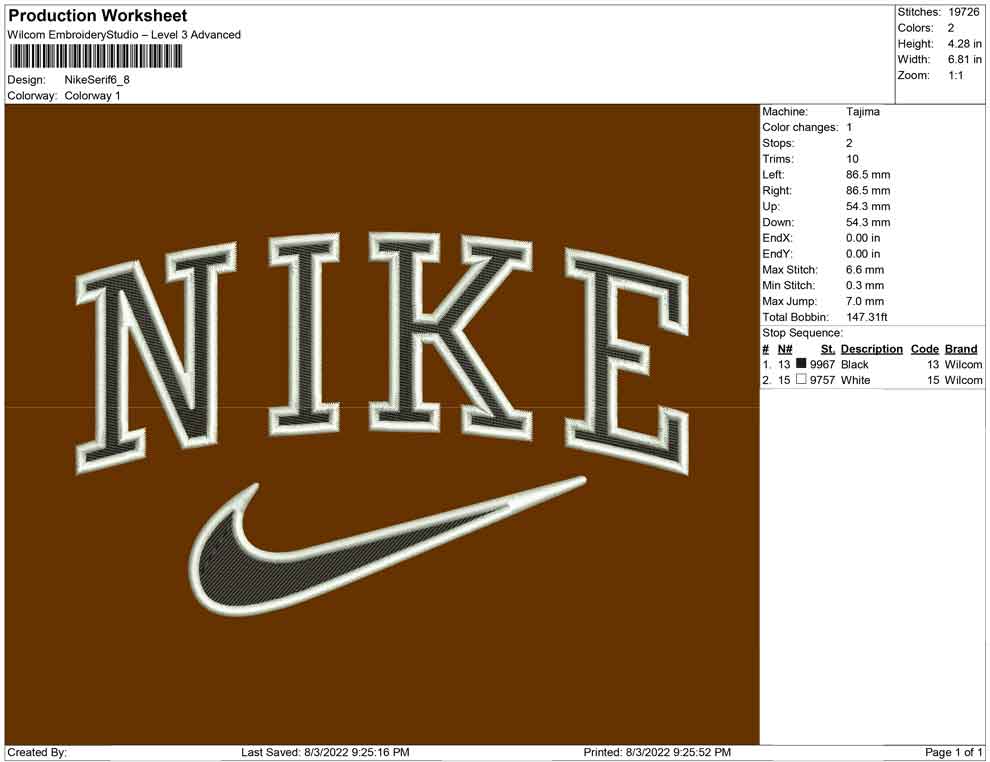This screenshot has width=990, height=762.
Task: Click the Total Bobbin value '147.31ft'
Action: [867, 317]
